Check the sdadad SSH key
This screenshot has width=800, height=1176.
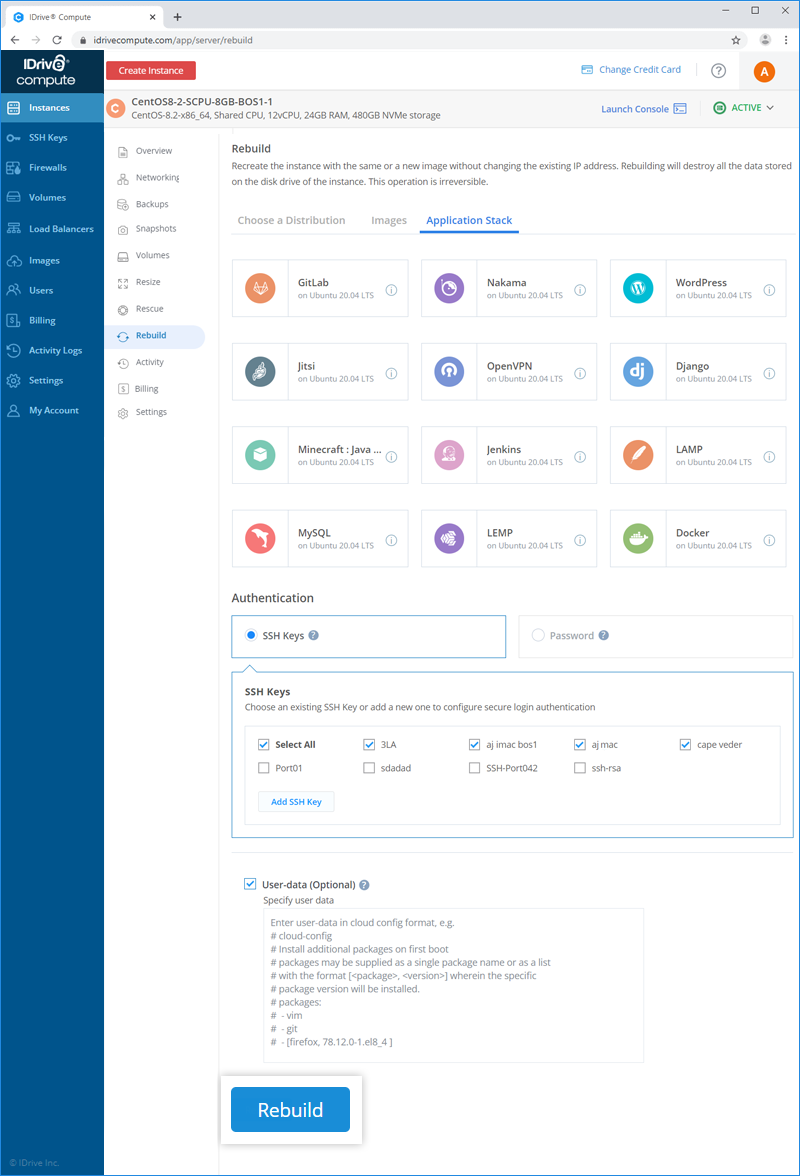(x=369, y=768)
